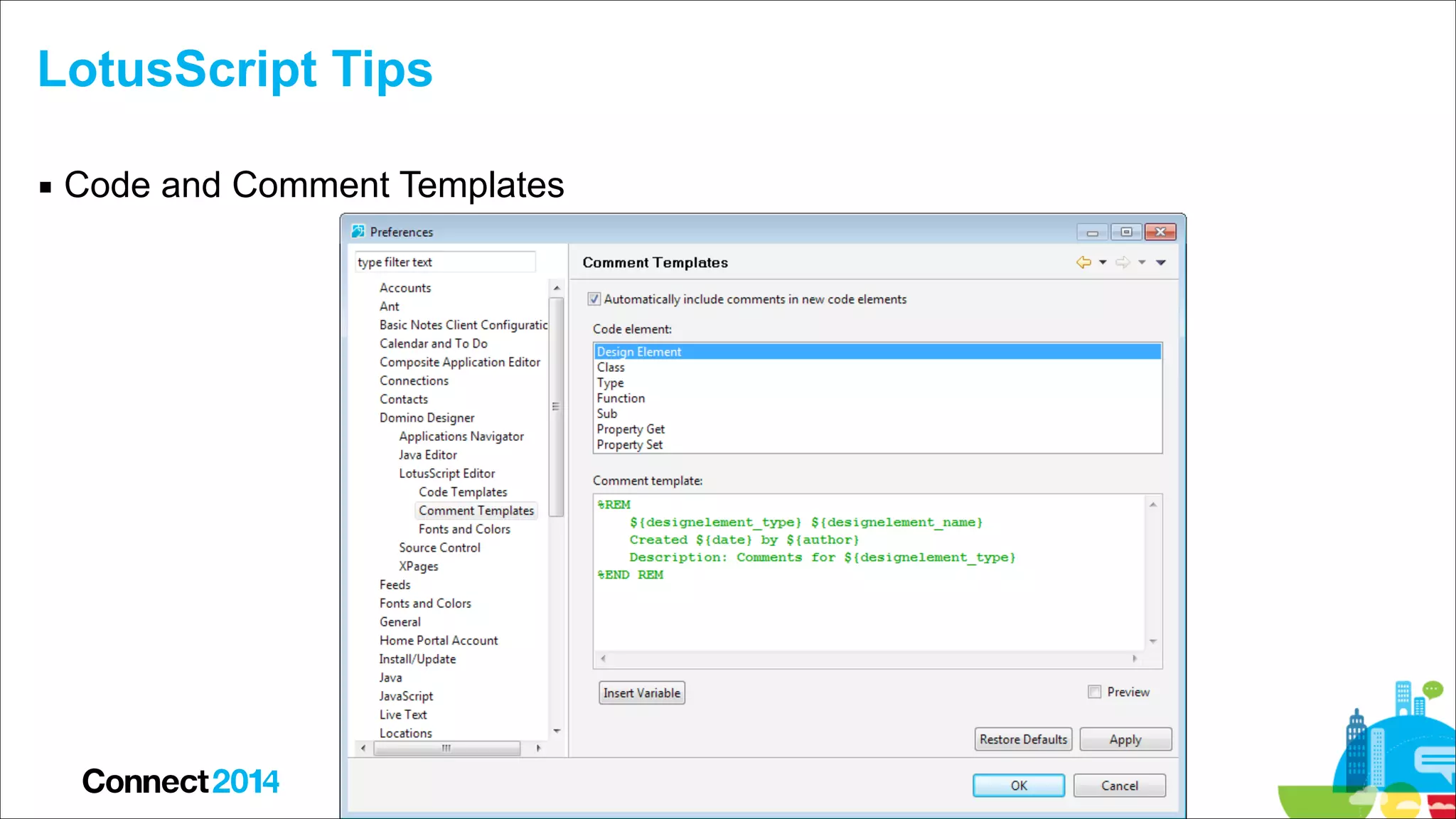Click comment template scroll-left arrow
The image size is (1456, 819).
pos(603,658)
